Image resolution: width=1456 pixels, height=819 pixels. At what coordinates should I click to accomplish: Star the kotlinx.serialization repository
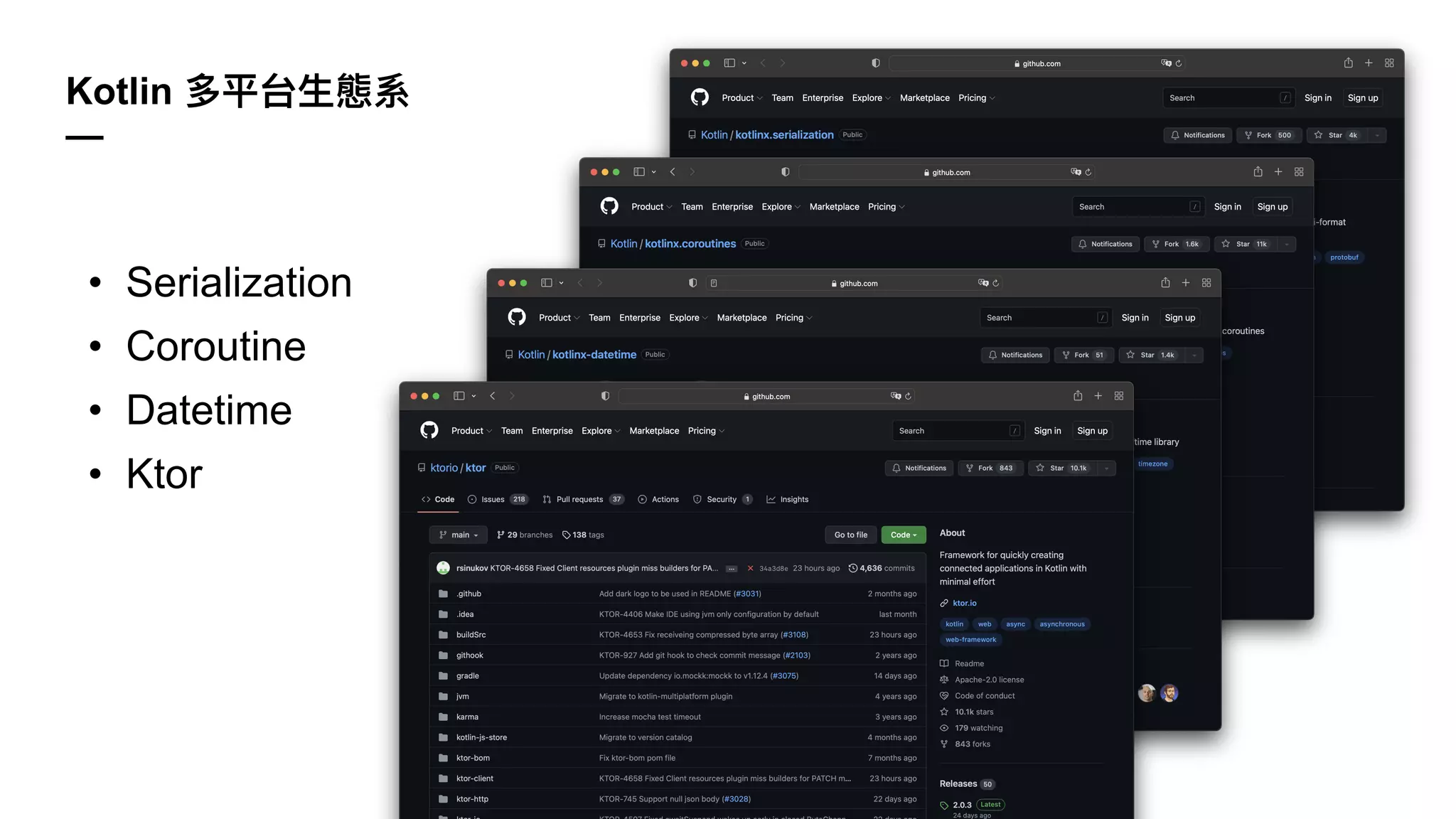pyautogui.click(x=1337, y=135)
